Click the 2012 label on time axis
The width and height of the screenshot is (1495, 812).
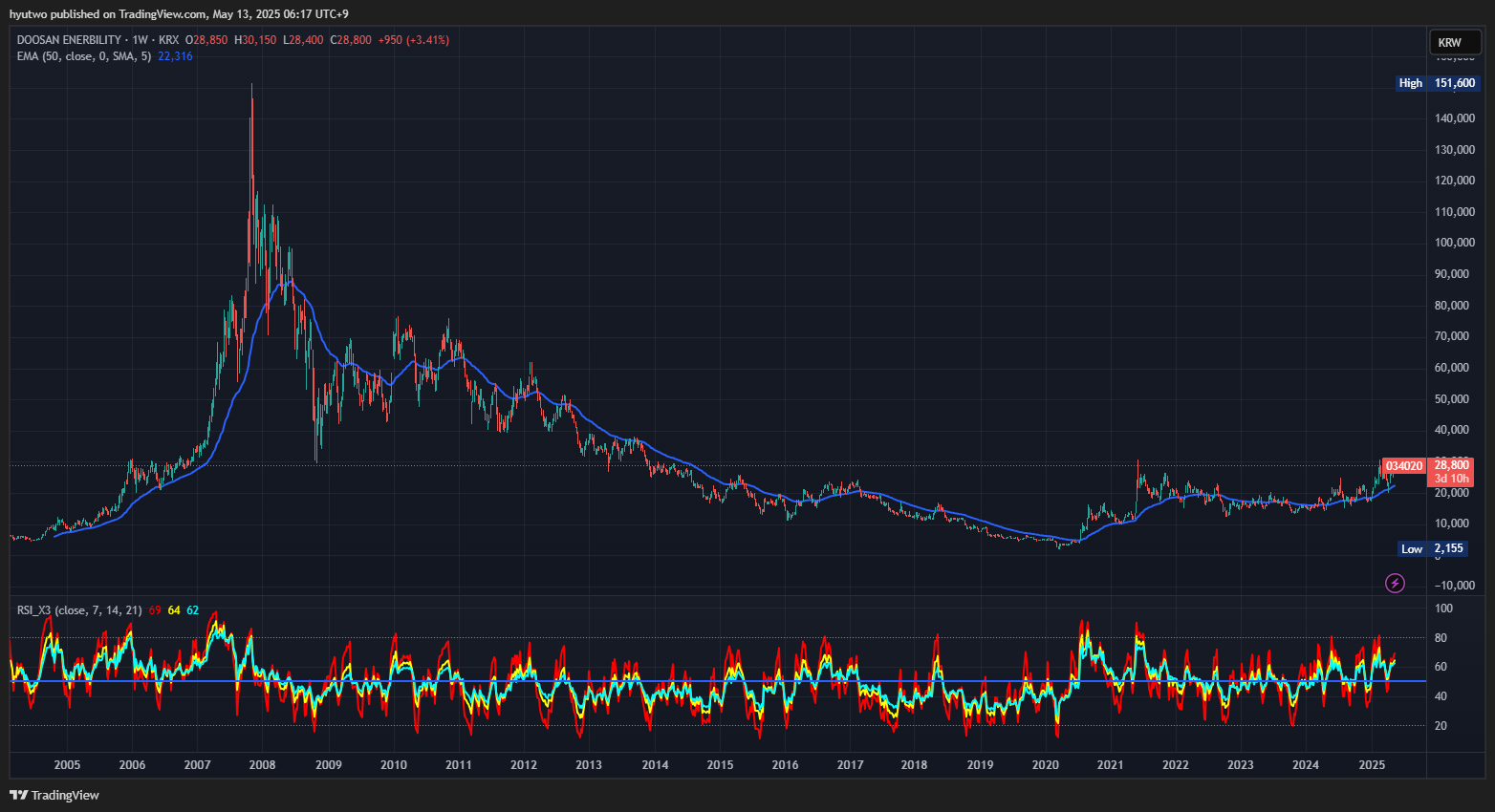point(523,764)
